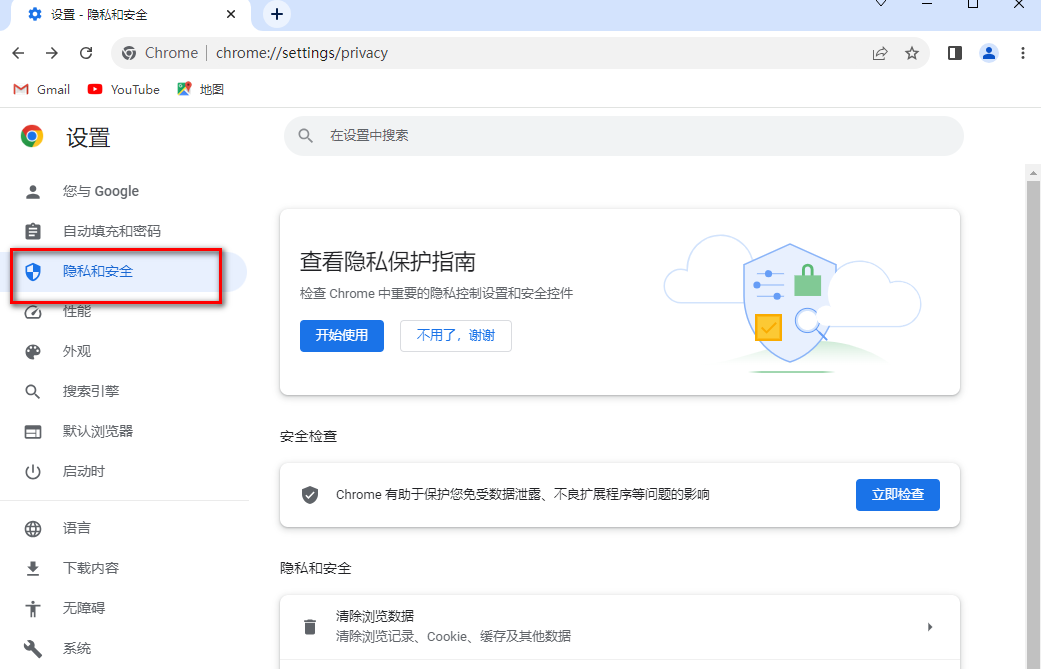The image size is (1041, 669).
Task: Select 隐私和安全 in the sidebar
Action: click(x=123, y=271)
